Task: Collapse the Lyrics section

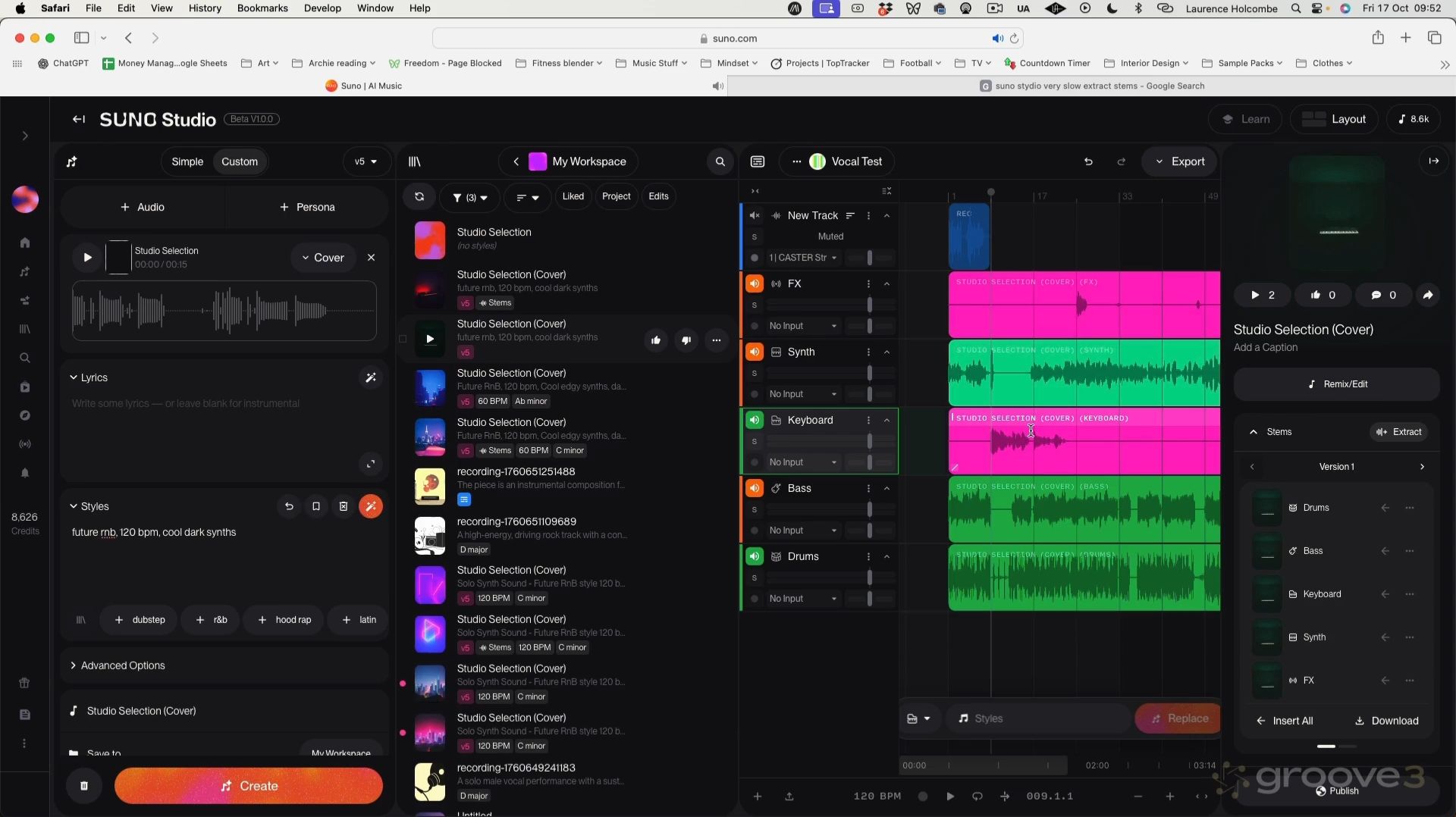Action: pyautogui.click(x=89, y=377)
